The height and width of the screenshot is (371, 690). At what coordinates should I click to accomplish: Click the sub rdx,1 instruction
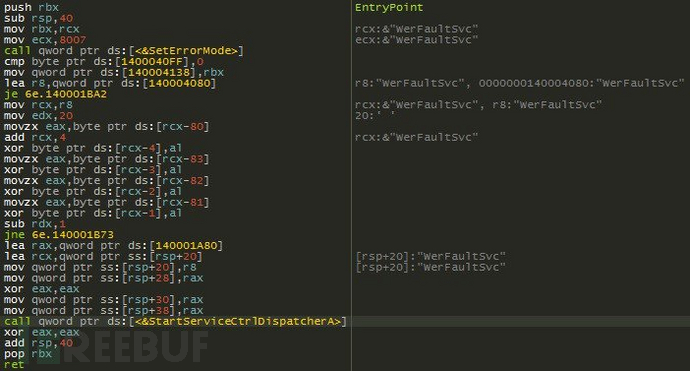point(35,224)
